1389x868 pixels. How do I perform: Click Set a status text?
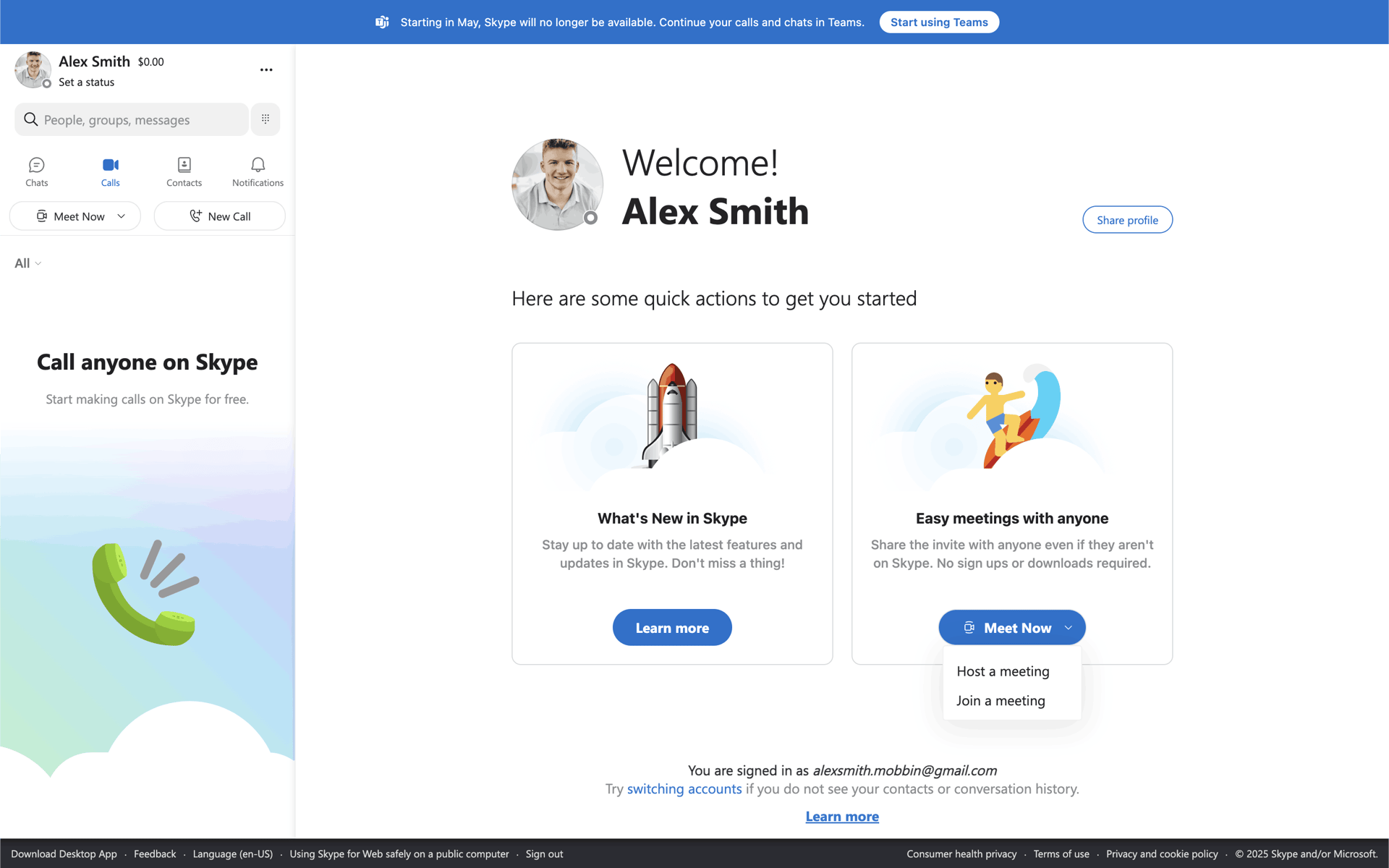point(86,82)
